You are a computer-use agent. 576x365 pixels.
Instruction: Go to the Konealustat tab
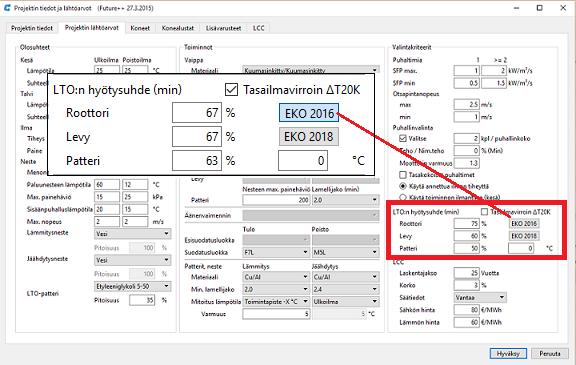(177, 28)
